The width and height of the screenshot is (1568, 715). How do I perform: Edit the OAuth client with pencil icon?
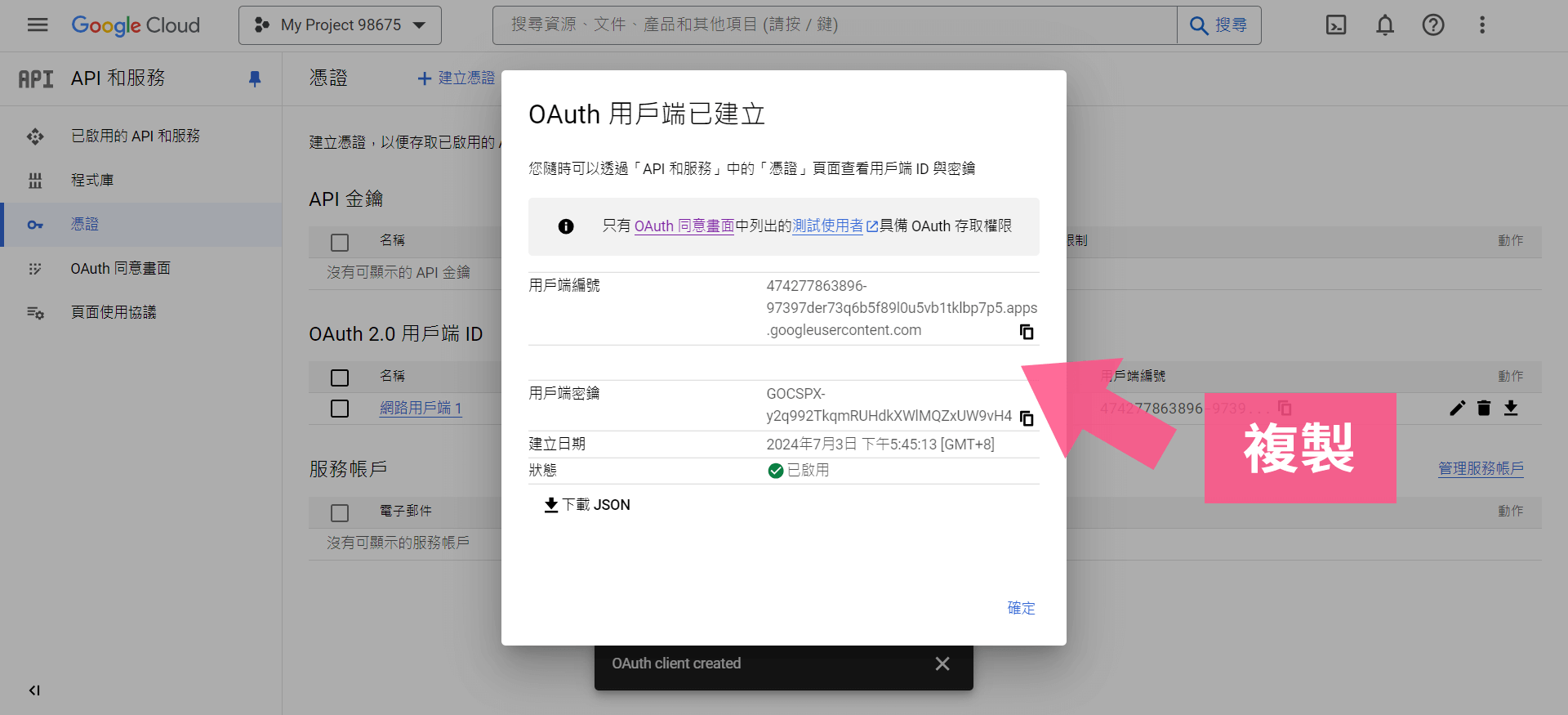(1458, 409)
